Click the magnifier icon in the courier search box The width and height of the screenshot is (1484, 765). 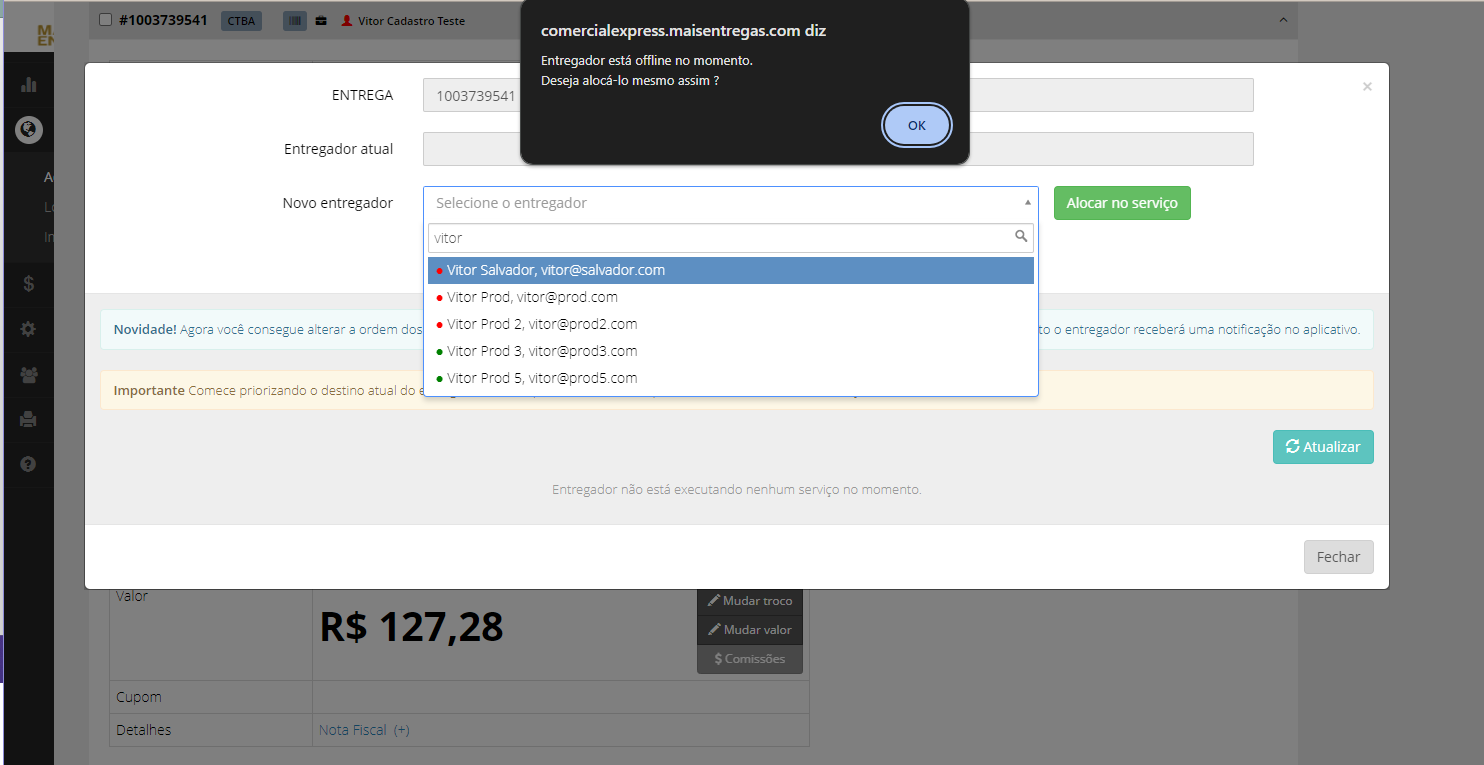pos(1021,237)
